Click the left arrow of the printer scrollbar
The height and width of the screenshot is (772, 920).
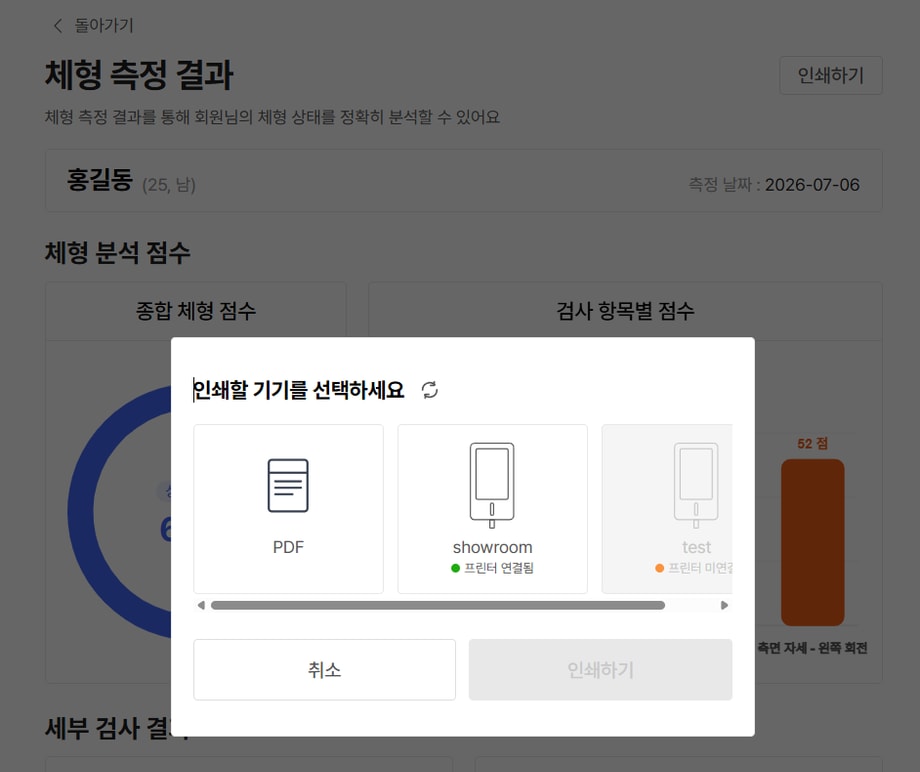coord(201,605)
